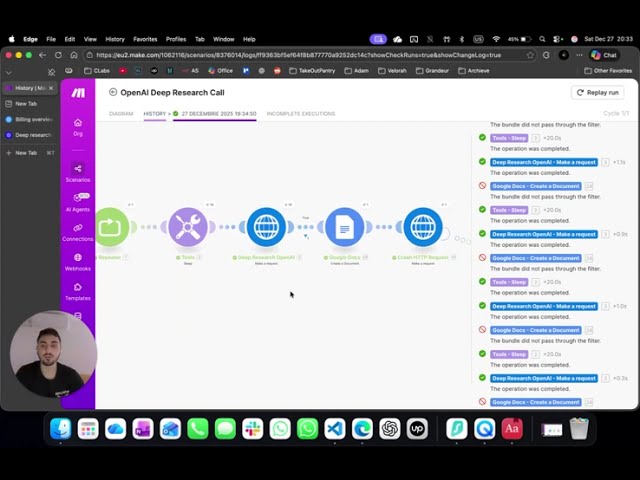Open the Other Favorites folder
This screenshot has width=640, height=480.
pos(608,71)
